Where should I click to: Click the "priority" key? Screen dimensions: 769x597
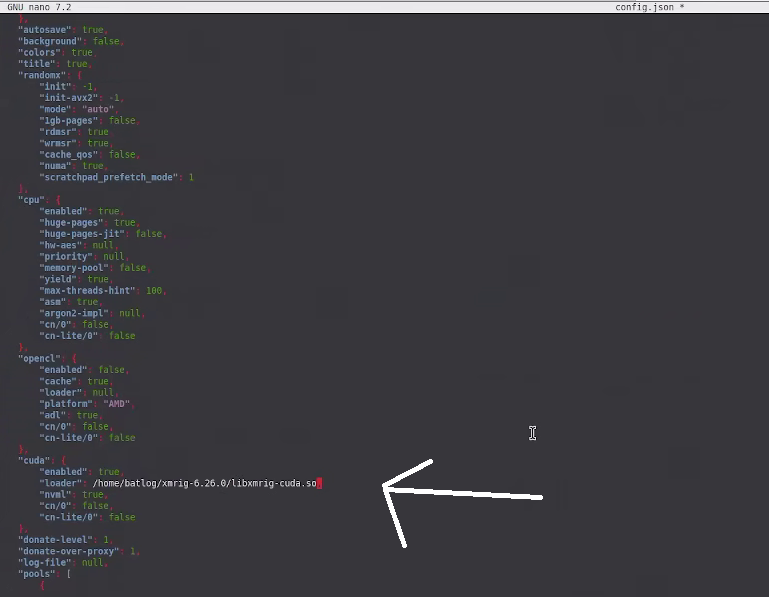[x=66, y=257]
